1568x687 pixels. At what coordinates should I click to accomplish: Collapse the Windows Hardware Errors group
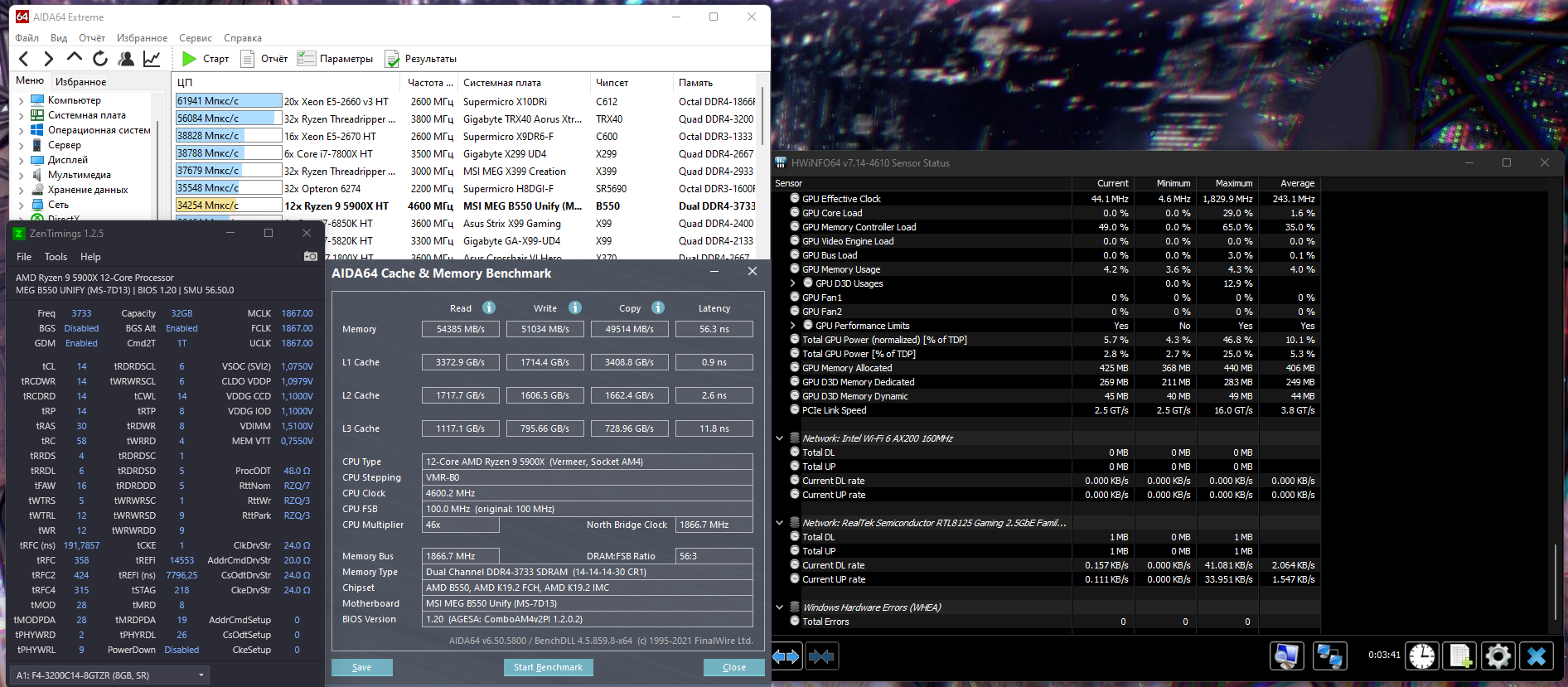click(x=780, y=607)
